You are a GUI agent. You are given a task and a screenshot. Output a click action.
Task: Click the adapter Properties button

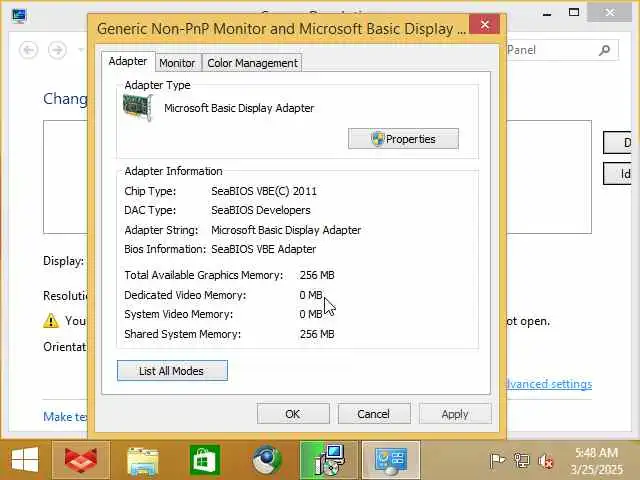tap(403, 139)
